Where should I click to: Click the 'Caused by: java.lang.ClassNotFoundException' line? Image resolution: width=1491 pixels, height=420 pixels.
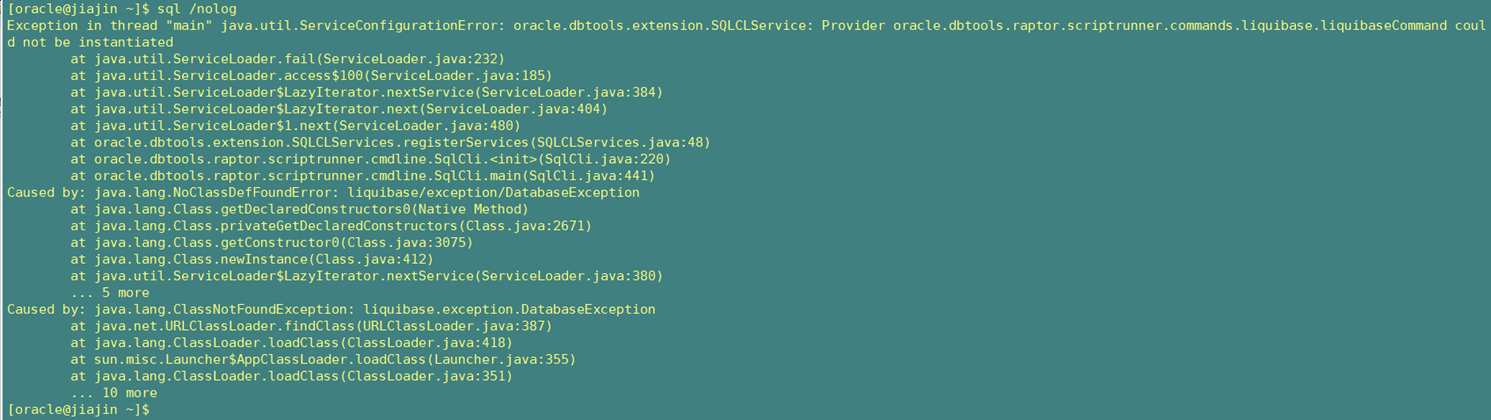tap(331, 309)
